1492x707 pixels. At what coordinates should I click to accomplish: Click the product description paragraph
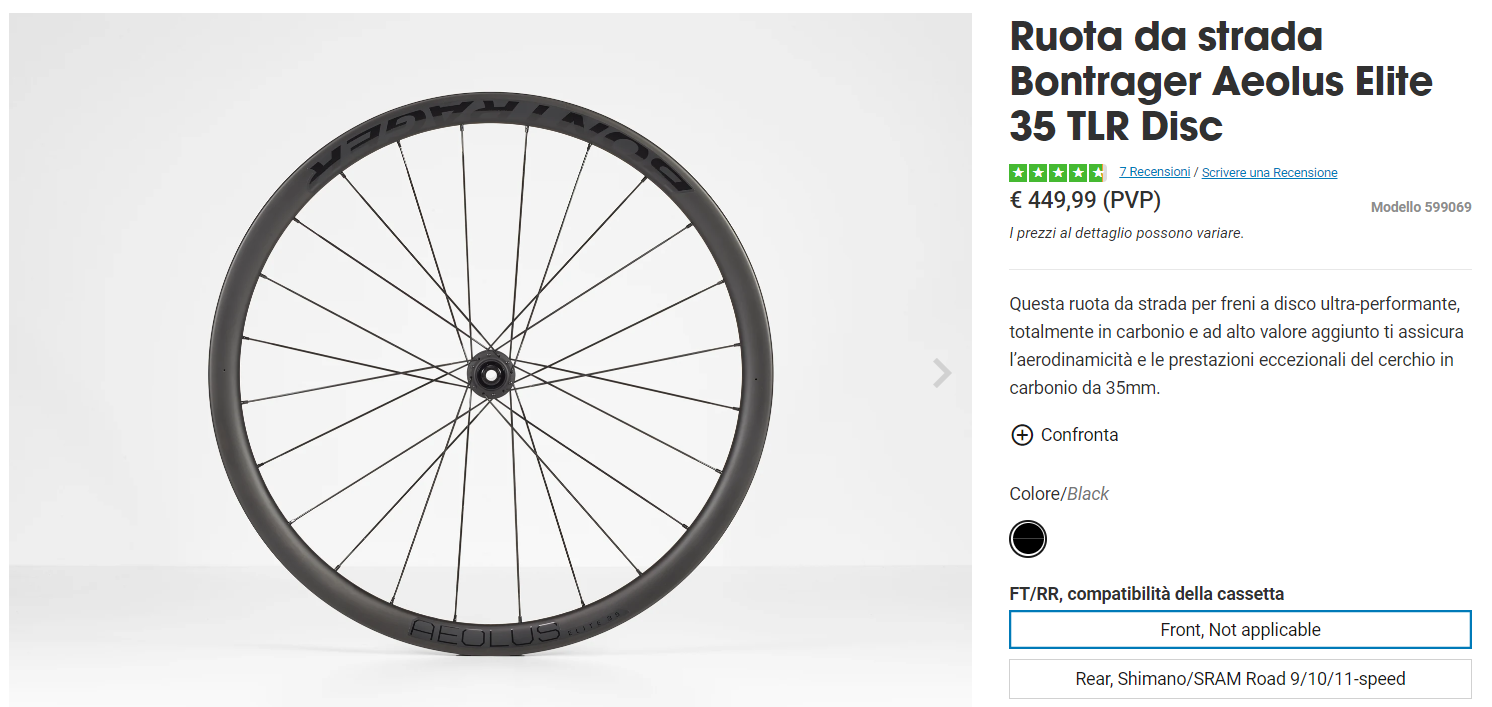tap(1236, 345)
